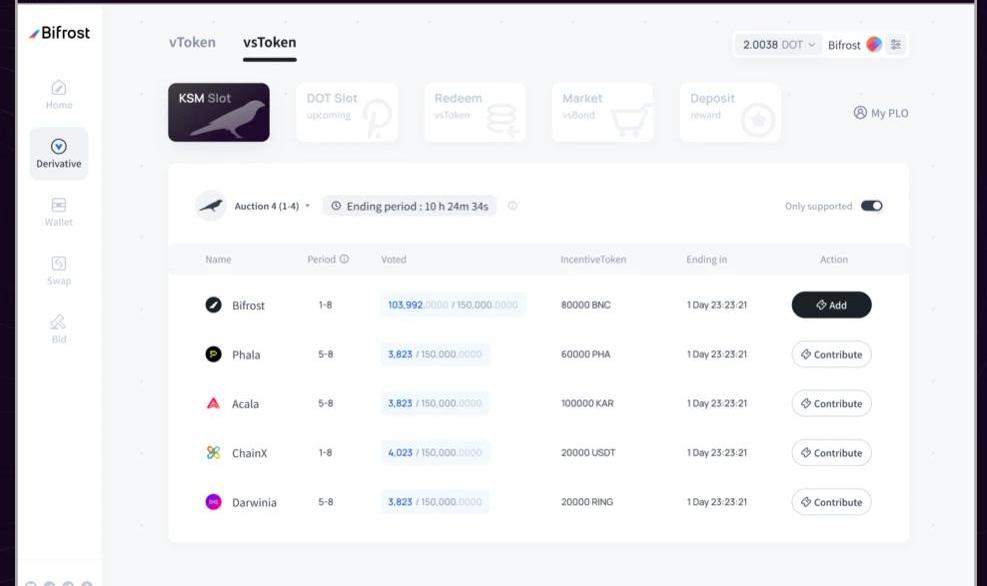Screen dimensions: 987x586
Task: Open the Bid sidebar section
Action: 59,329
